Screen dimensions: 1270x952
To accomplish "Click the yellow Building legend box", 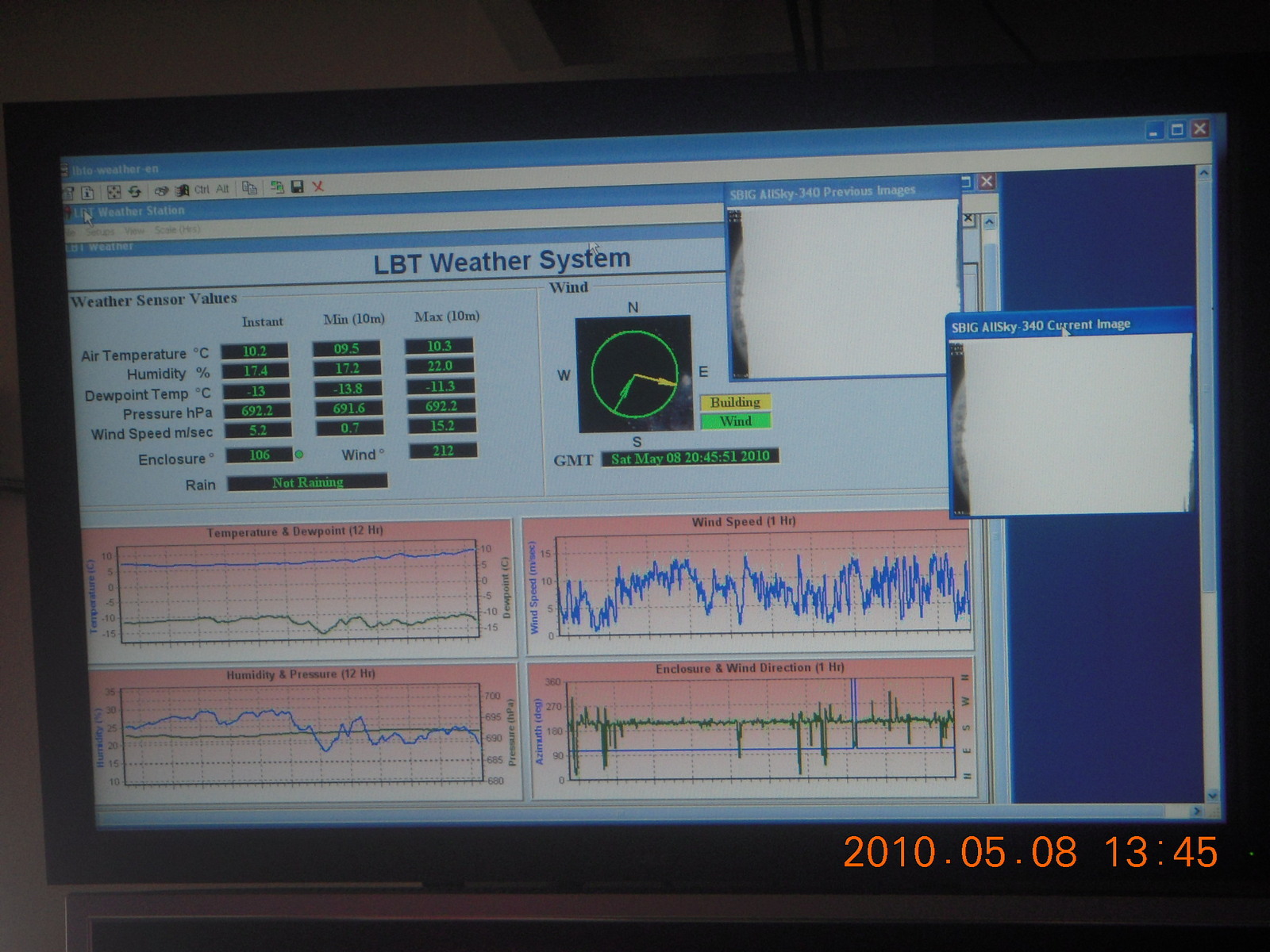I will [735, 402].
